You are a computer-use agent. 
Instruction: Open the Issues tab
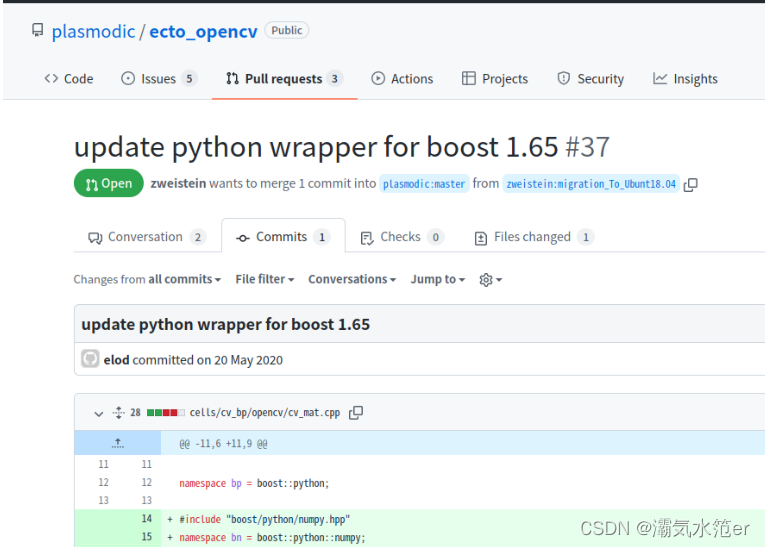click(159, 79)
